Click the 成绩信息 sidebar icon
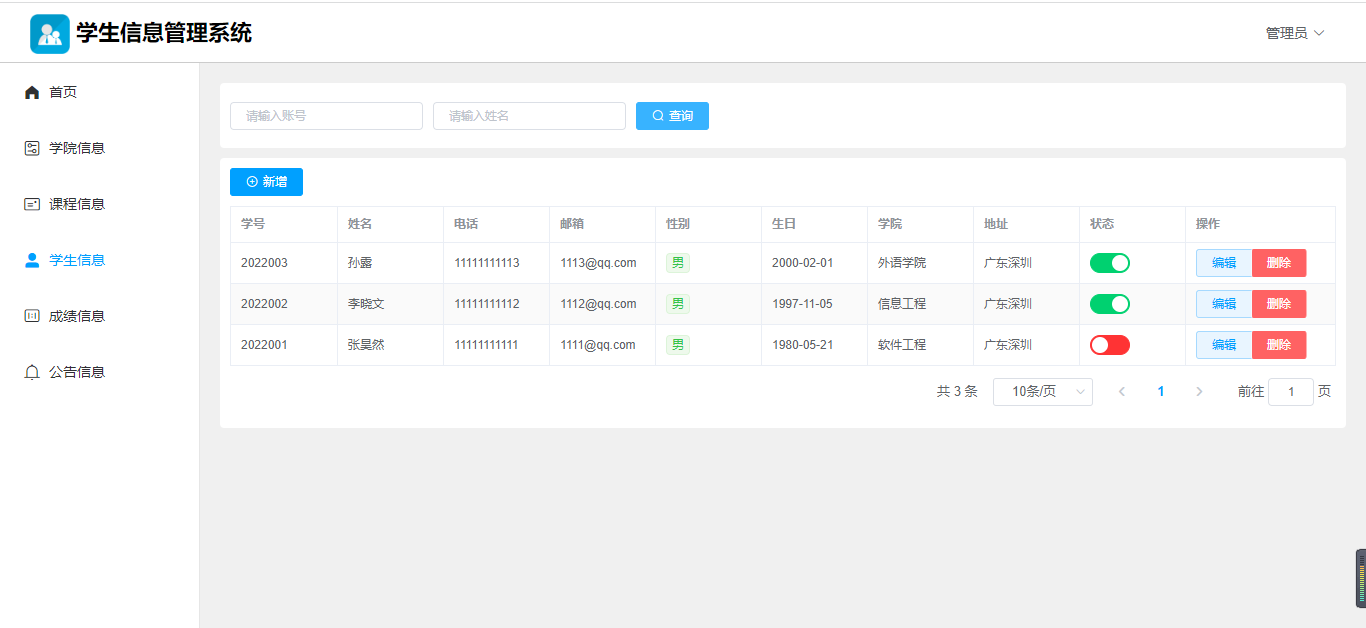This screenshot has width=1366, height=628. [32, 316]
